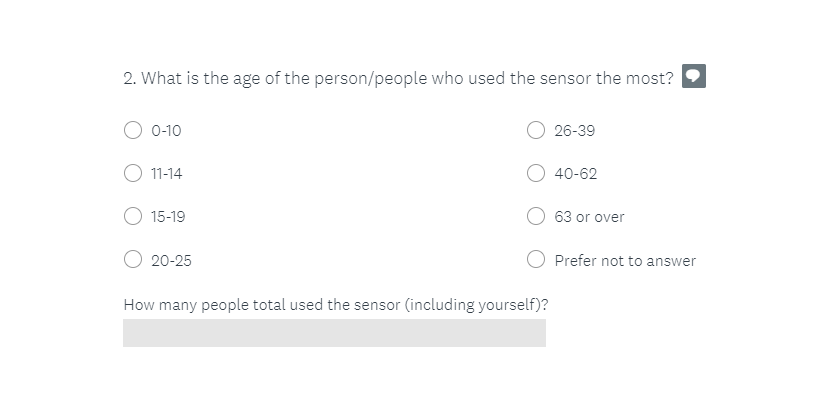The height and width of the screenshot is (399, 817).
Task: Select the 0-10 age radio button
Action: coord(133,130)
